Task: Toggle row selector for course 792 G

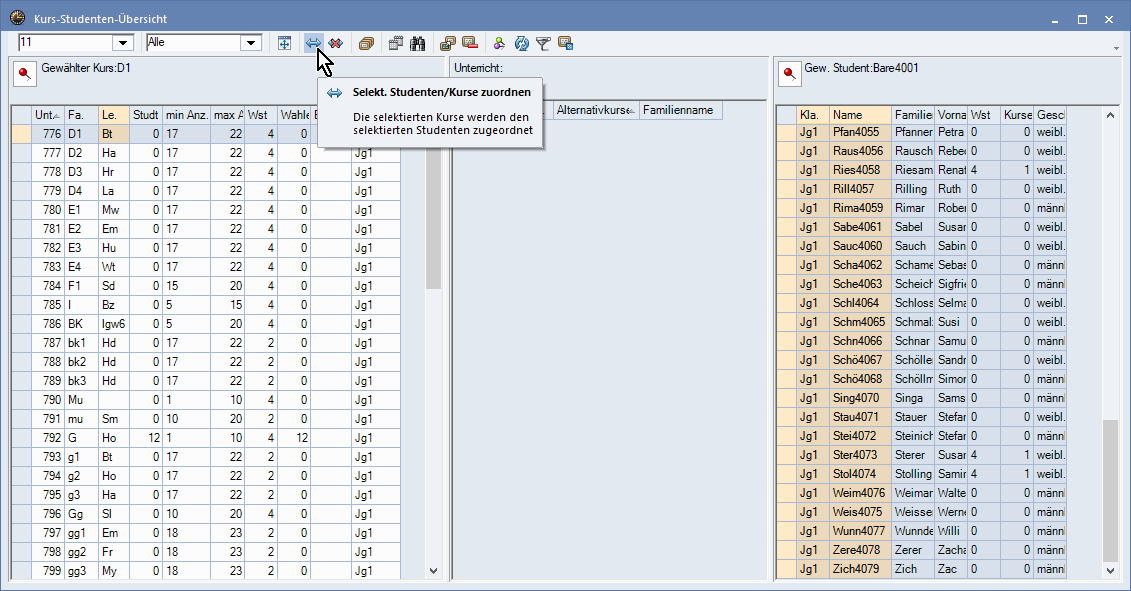Action: tap(21, 437)
